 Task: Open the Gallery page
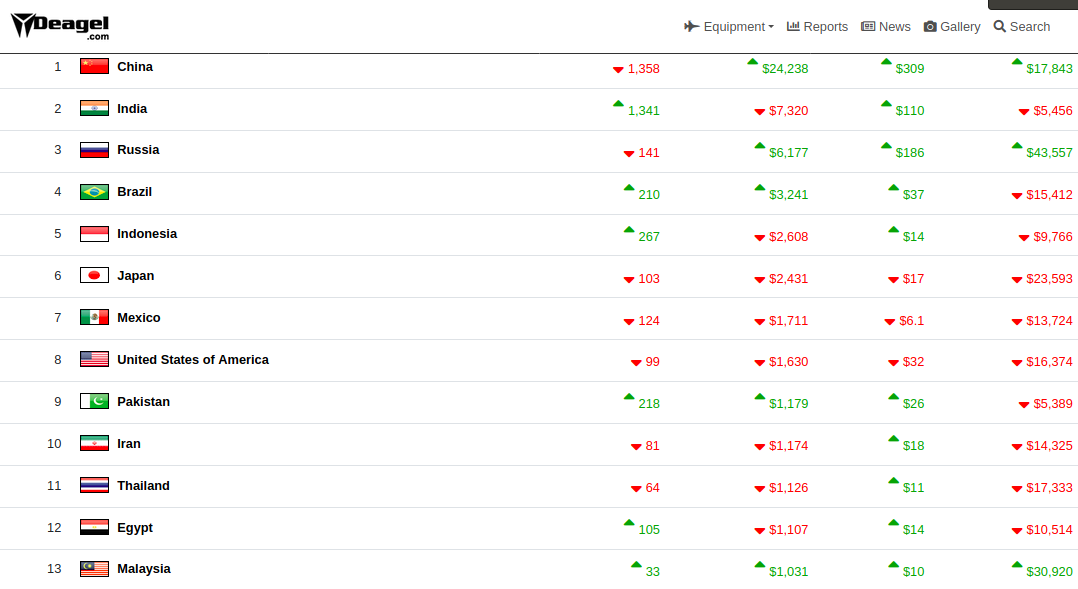pos(952,27)
